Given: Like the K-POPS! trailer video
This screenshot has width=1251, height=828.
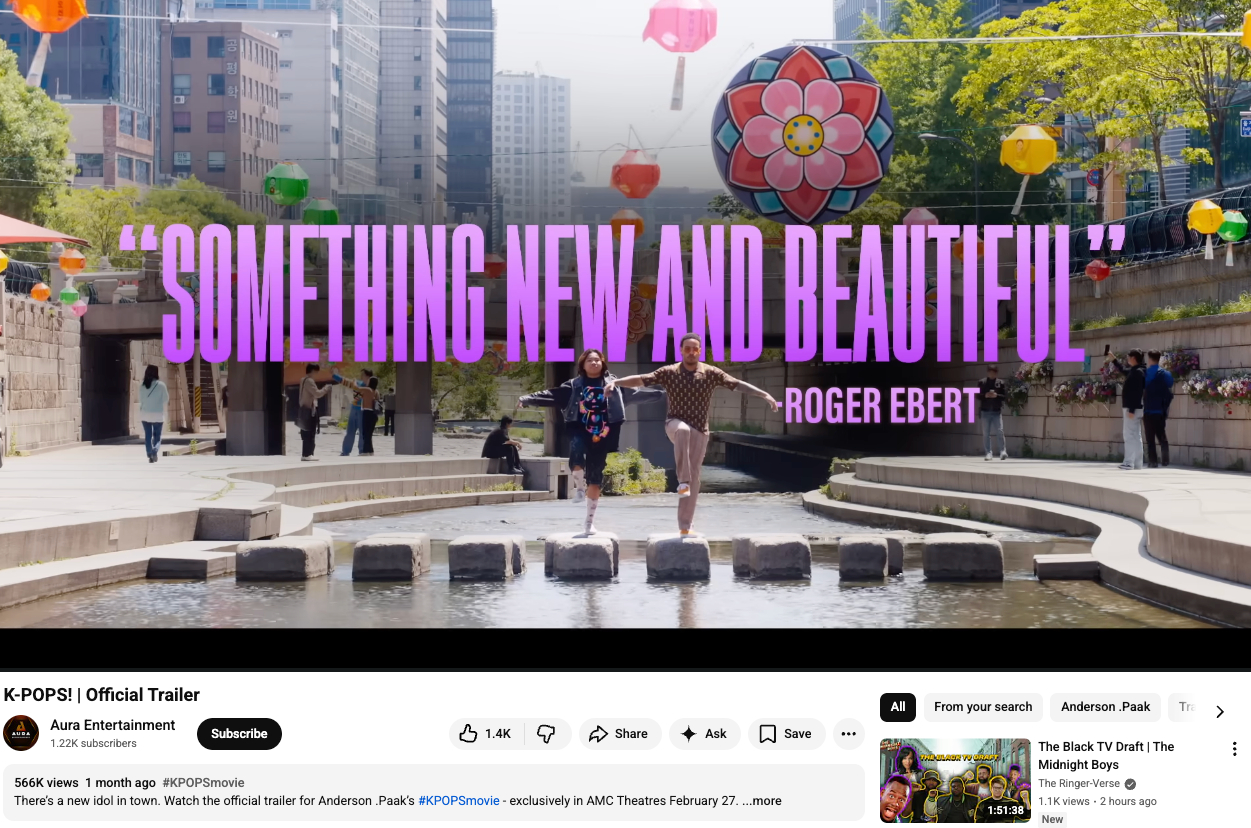Looking at the screenshot, I should click(x=486, y=734).
